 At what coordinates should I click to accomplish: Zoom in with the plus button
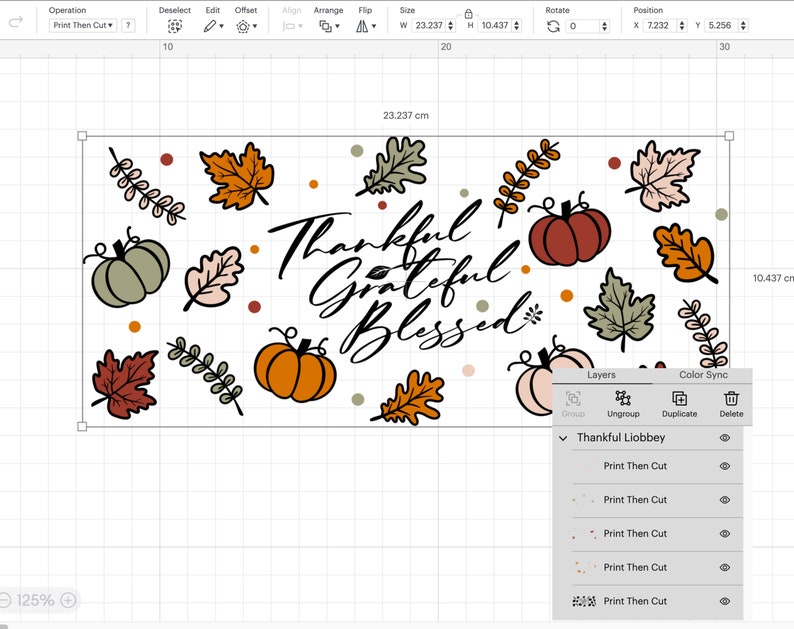tap(68, 600)
